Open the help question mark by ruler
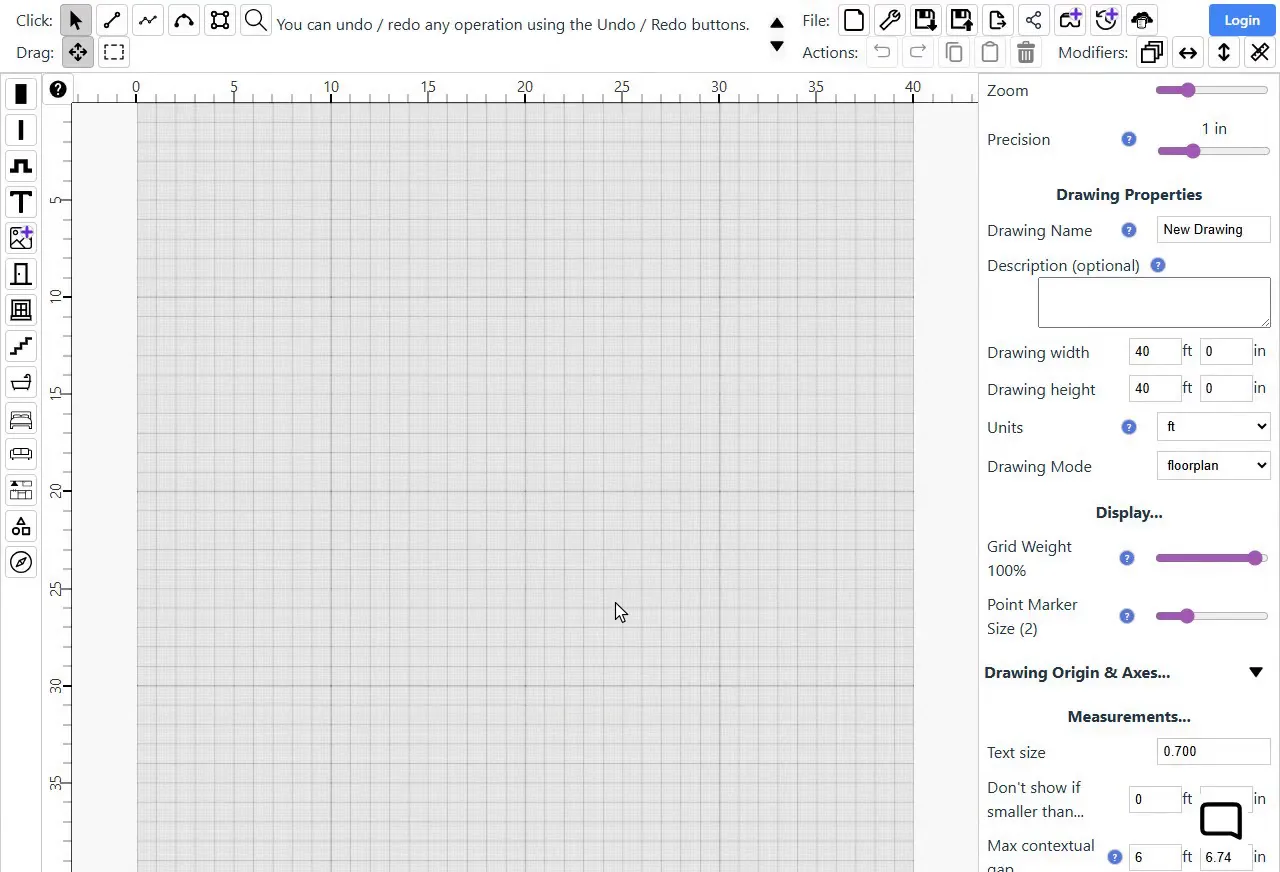 tap(58, 89)
